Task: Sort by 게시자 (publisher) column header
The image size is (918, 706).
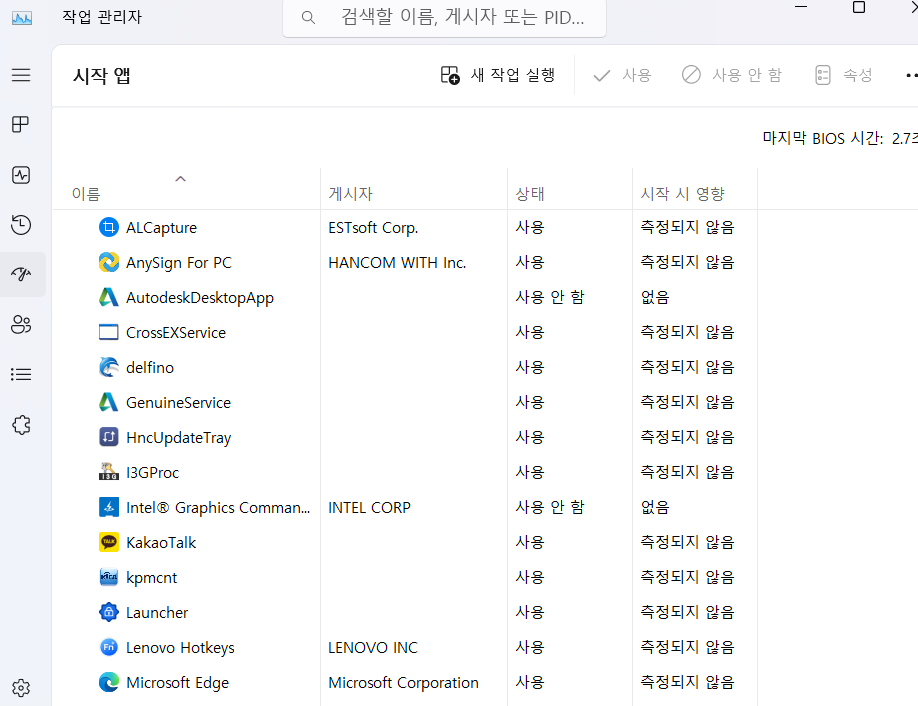Action: pos(351,194)
